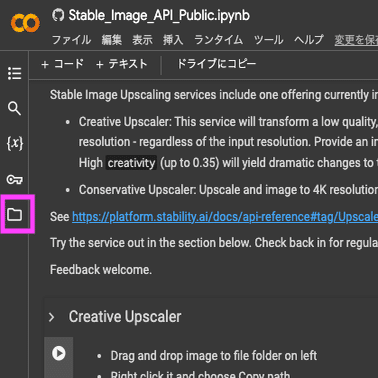Open the 挿入 menu

(x=173, y=40)
